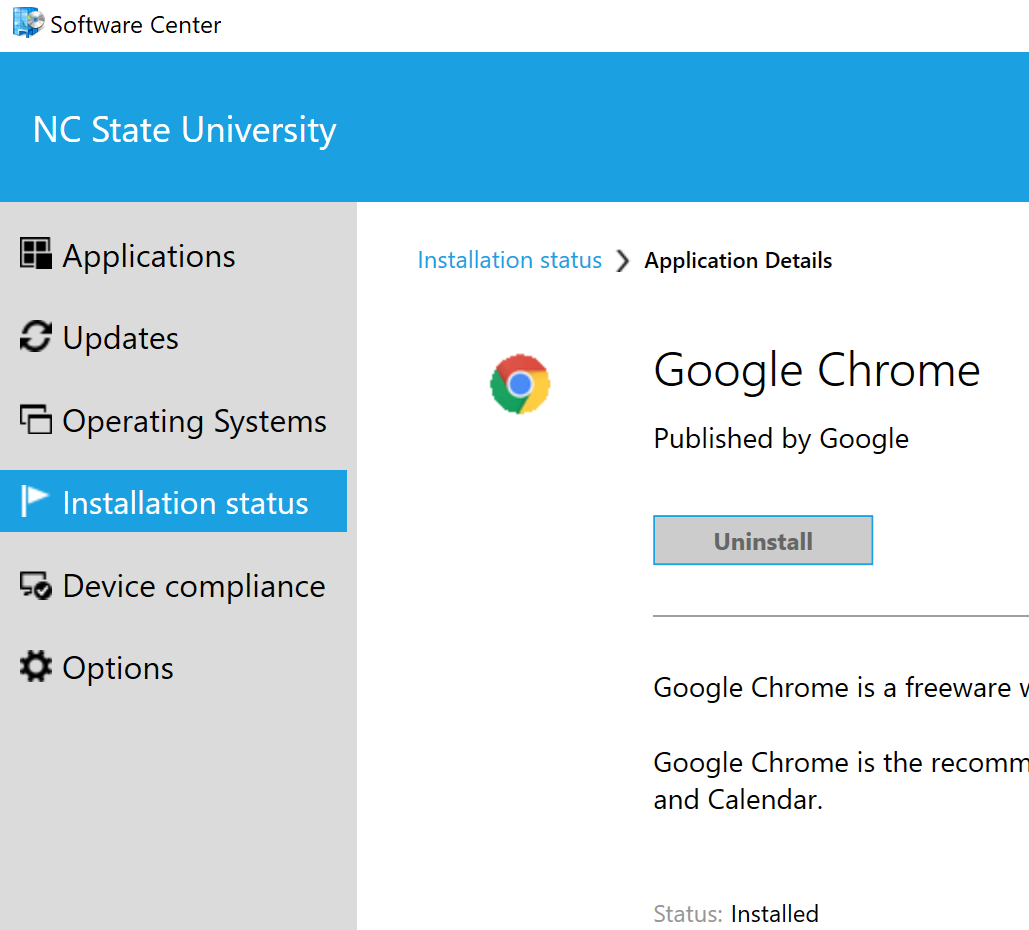Click the Updates refresh arrows icon

pos(35,336)
